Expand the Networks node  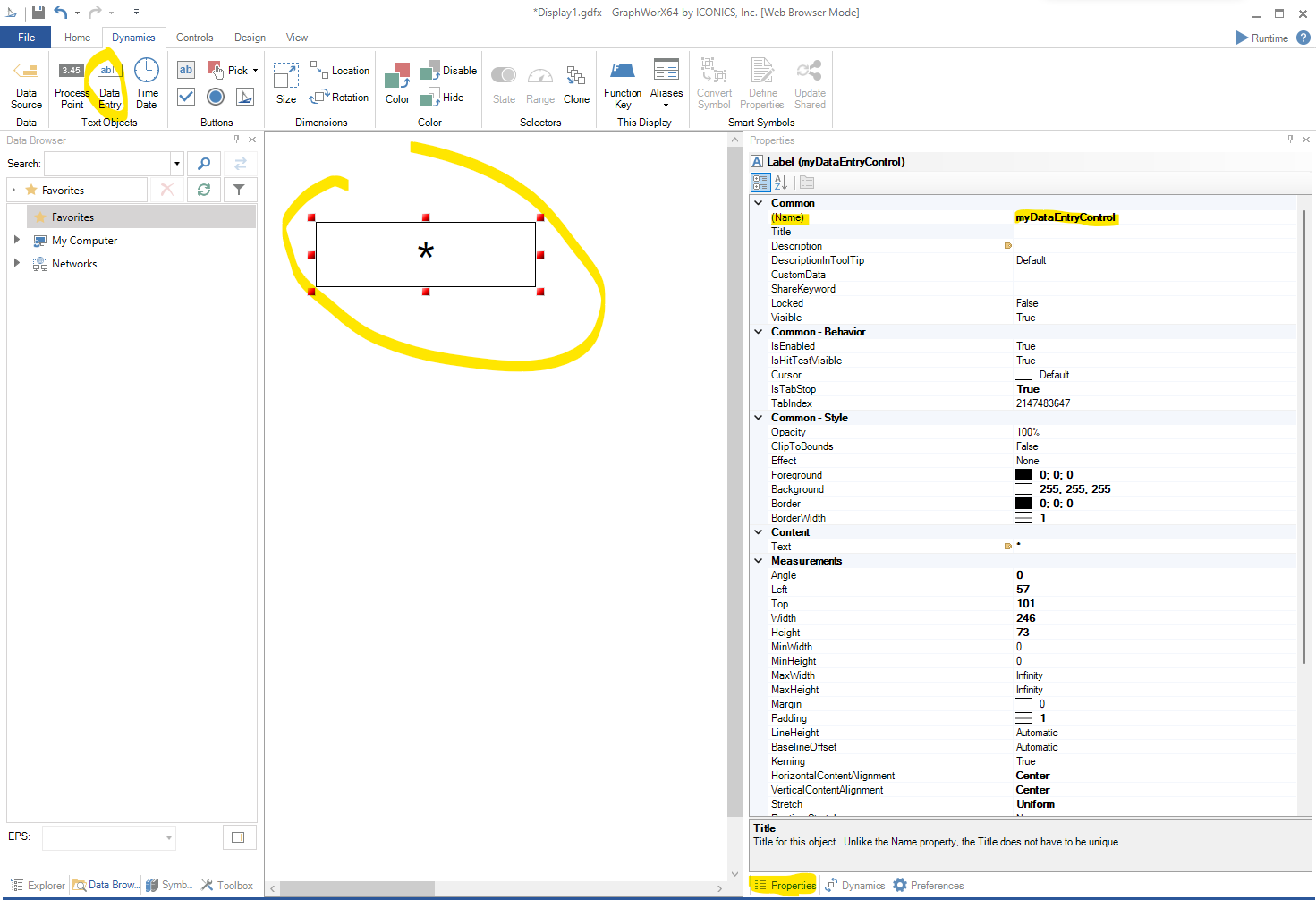pyautogui.click(x=17, y=263)
